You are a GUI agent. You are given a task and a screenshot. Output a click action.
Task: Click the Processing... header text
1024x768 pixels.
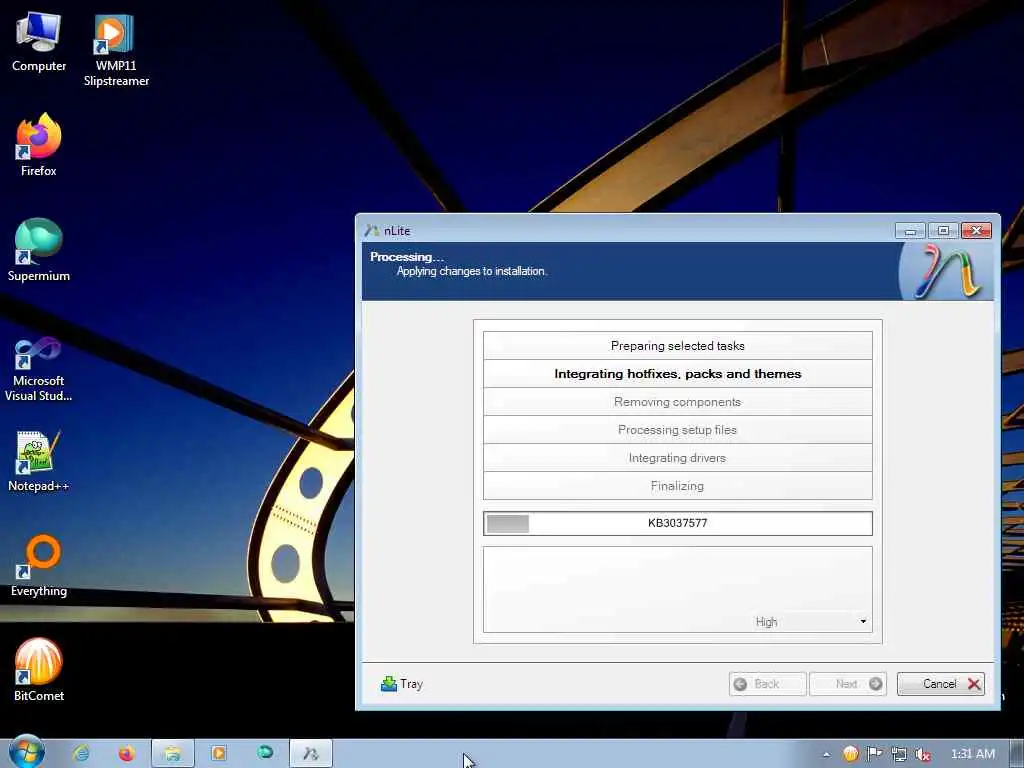406,257
